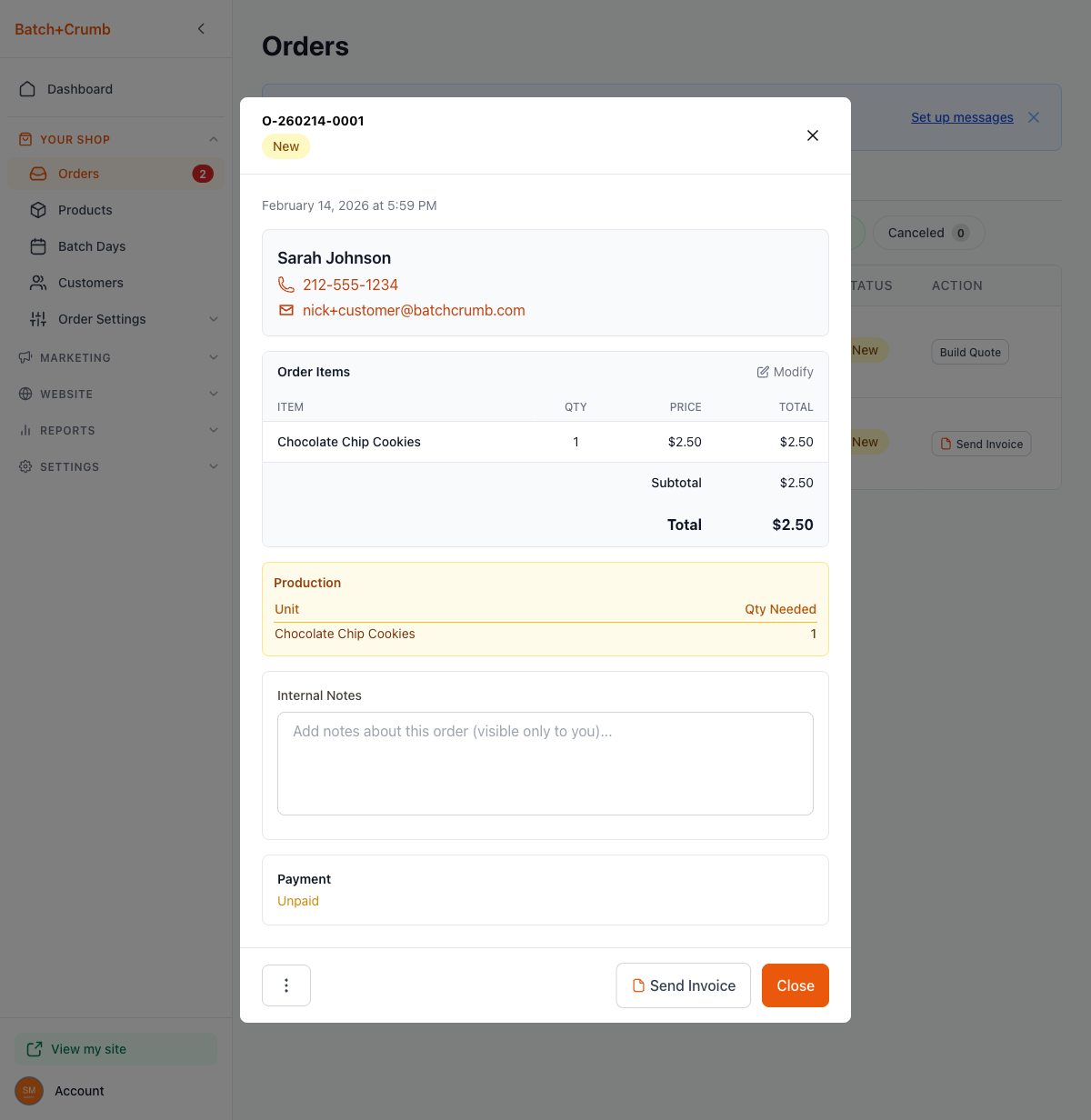The image size is (1091, 1120).
Task: Expand the Reports section
Action: click(x=214, y=430)
